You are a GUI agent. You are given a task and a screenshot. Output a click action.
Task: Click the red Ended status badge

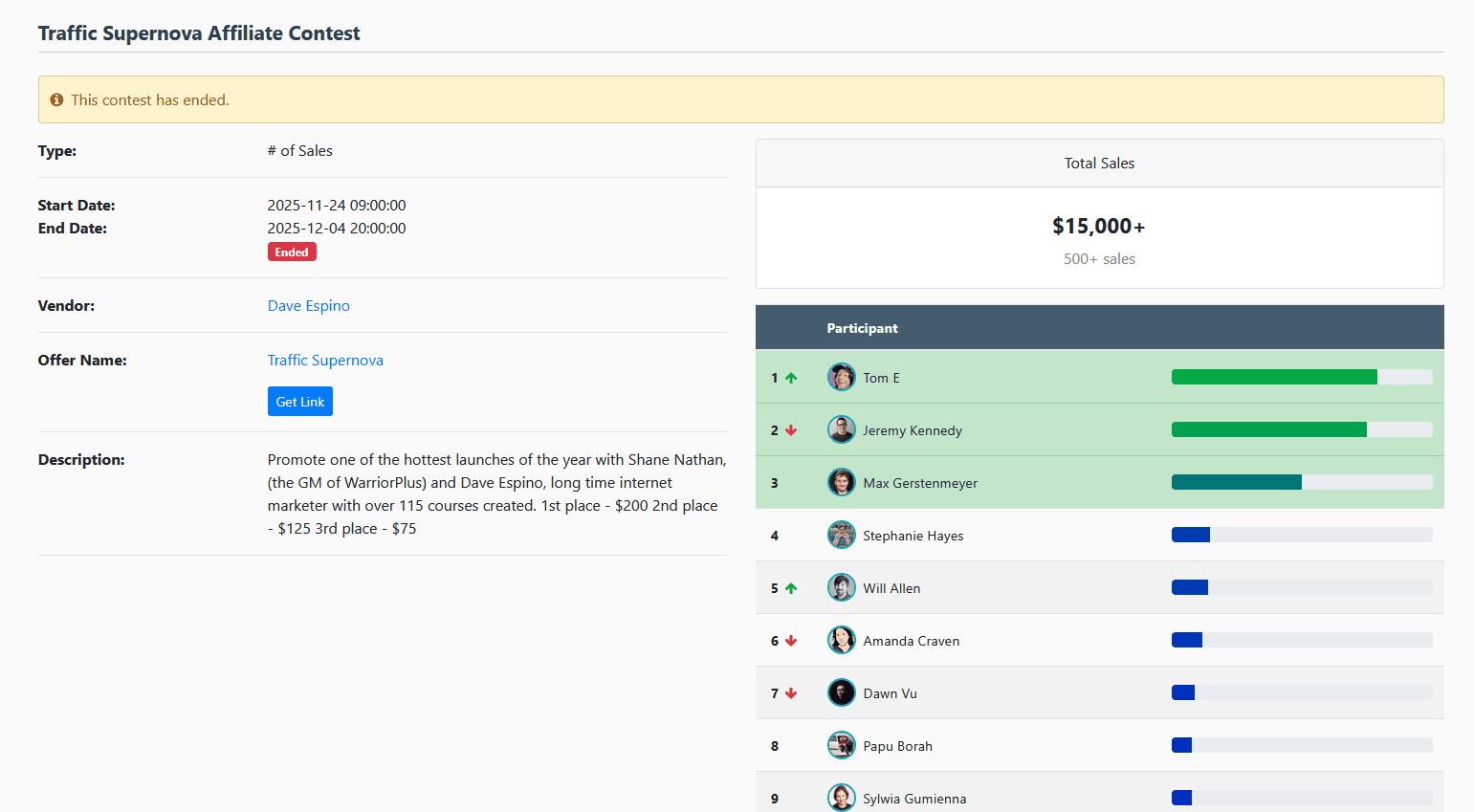click(292, 252)
